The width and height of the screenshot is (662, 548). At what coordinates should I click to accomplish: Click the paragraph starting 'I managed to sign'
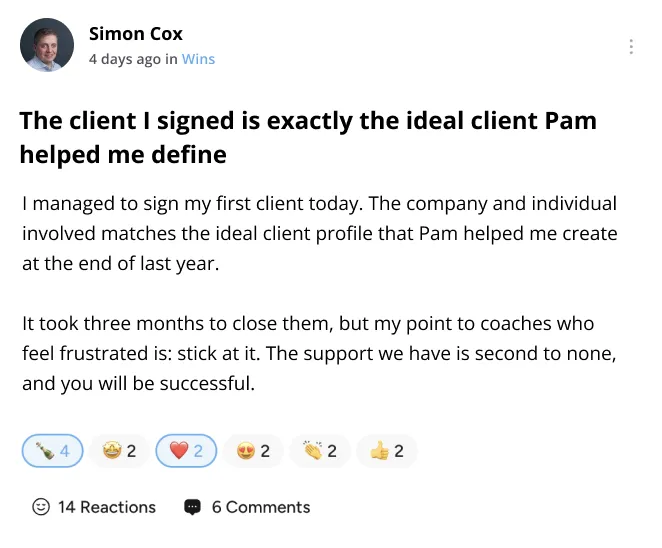319,233
